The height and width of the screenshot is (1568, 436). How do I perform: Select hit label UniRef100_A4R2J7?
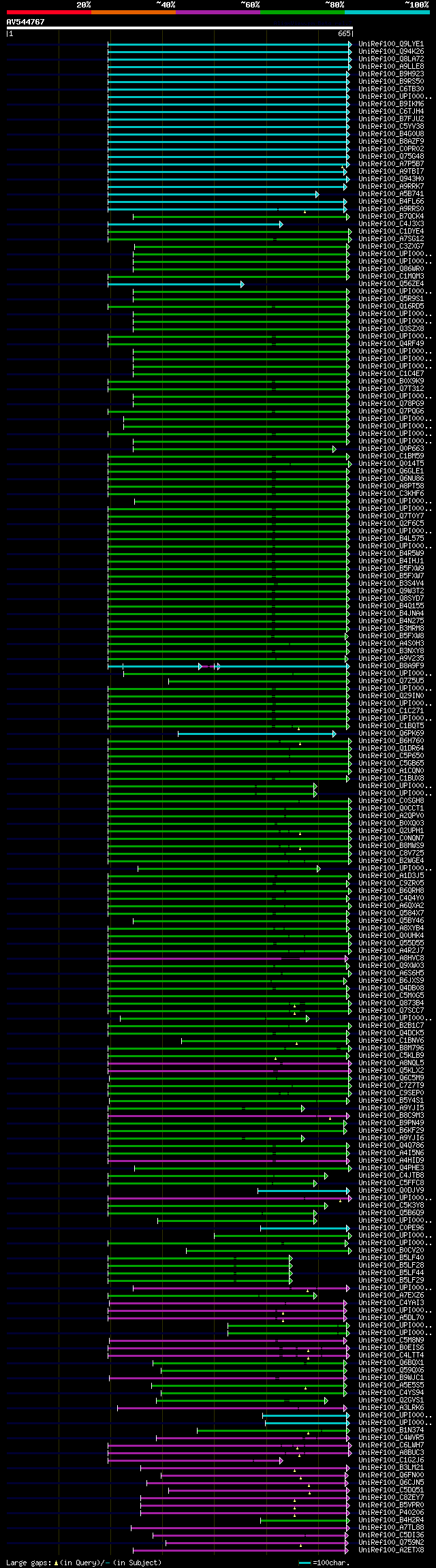(x=391, y=951)
